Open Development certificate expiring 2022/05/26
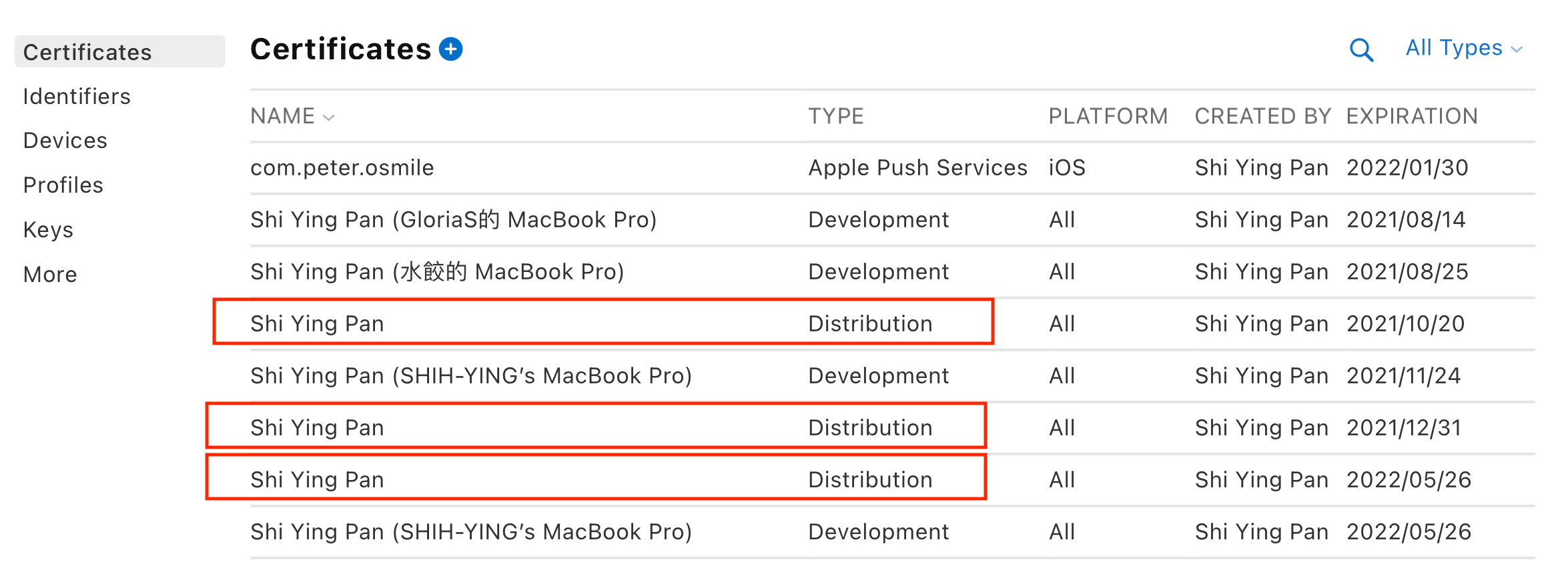The height and width of the screenshot is (576, 1568). coord(892,532)
